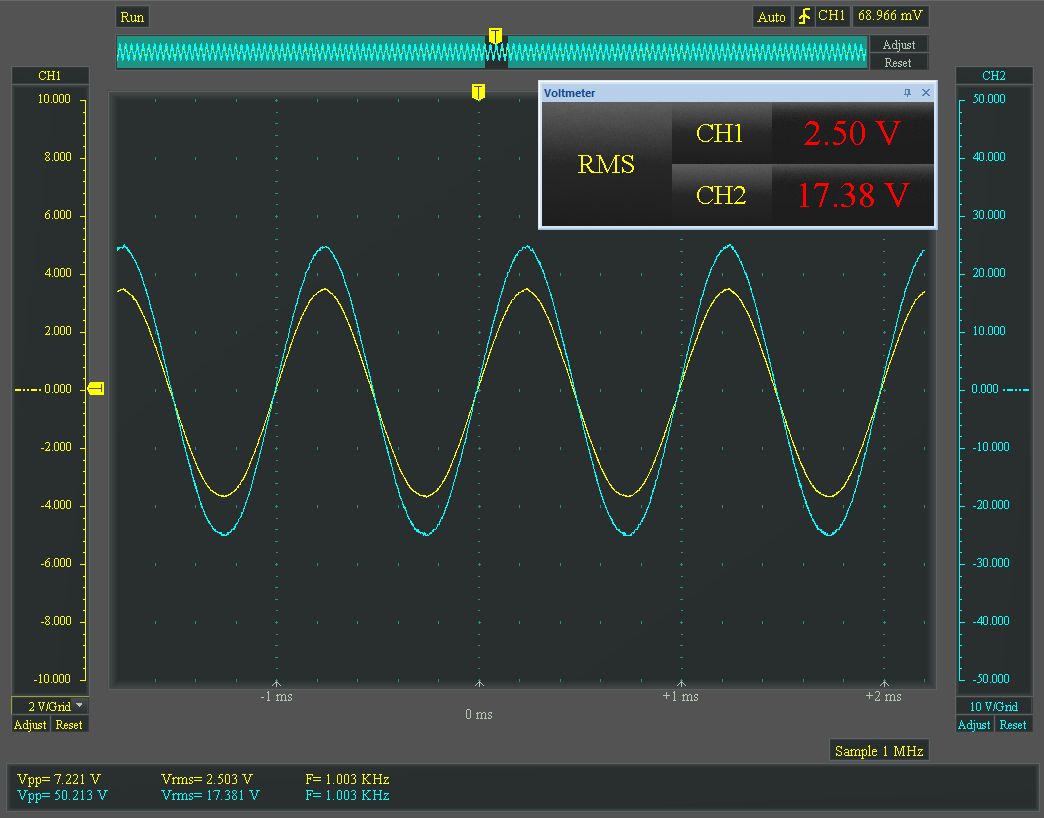Click Reset under the CH1 scale
This screenshot has width=1044, height=818.
[69, 725]
